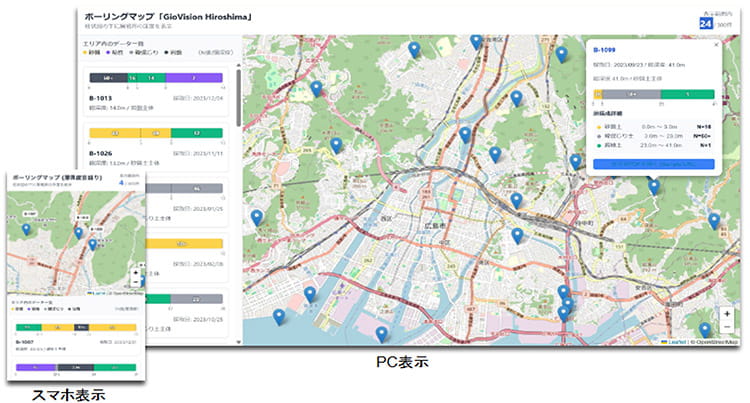Open the B-1087 card in the smartphone view
The image size is (750, 403).
tap(77, 338)
